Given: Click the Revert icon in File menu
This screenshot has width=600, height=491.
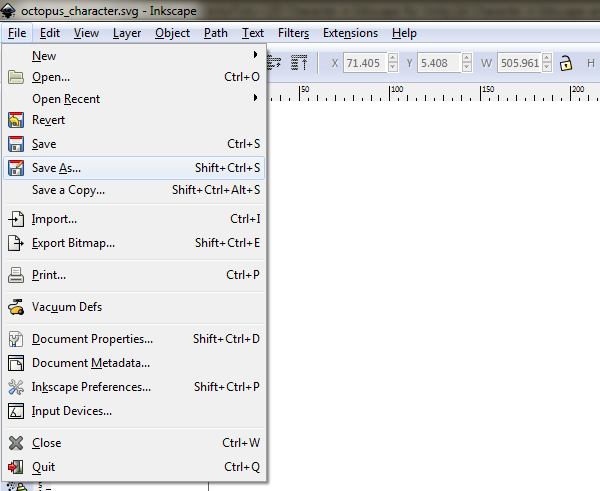Looking at the screenshot, I should tap(16, 120).
